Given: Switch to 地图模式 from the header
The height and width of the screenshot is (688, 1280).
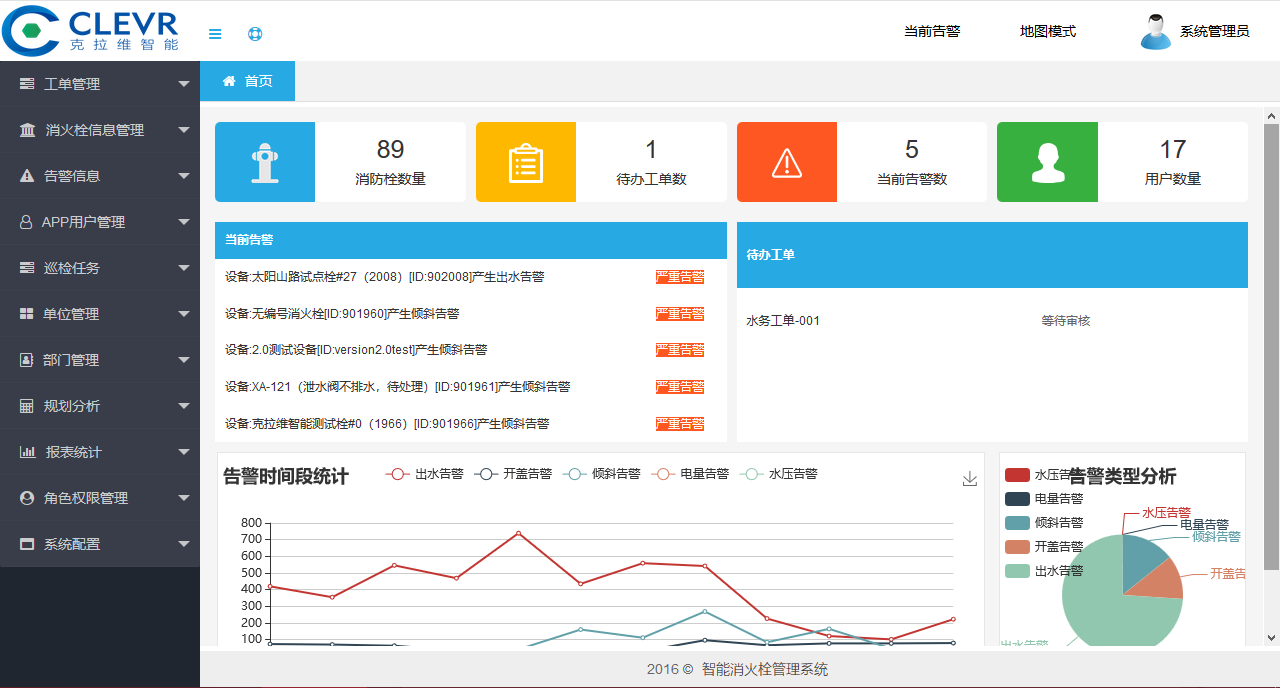Looking at the screenshot, I should point(1047,31).
